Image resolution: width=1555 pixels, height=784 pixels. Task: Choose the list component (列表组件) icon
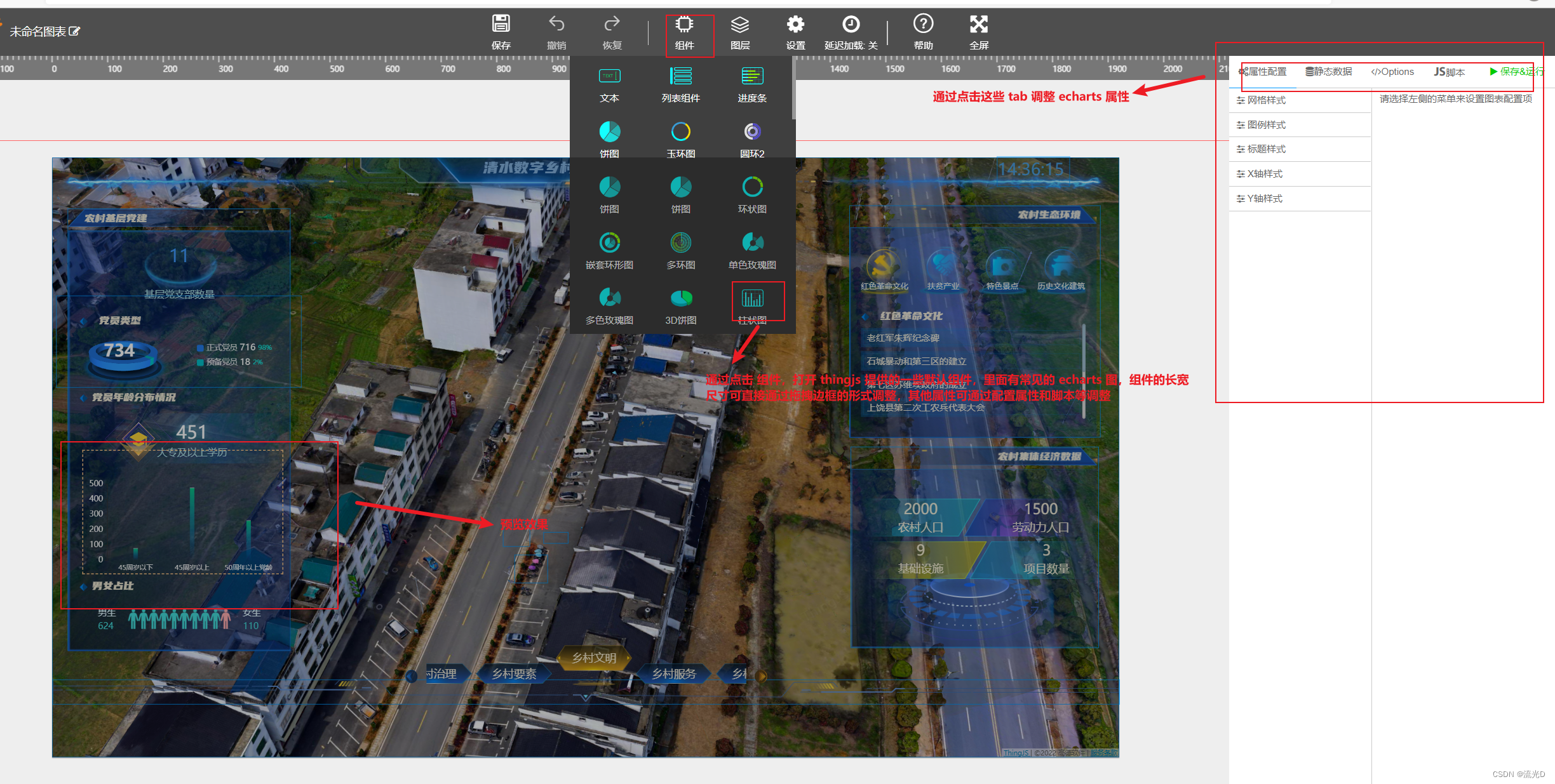click(681, 77)
